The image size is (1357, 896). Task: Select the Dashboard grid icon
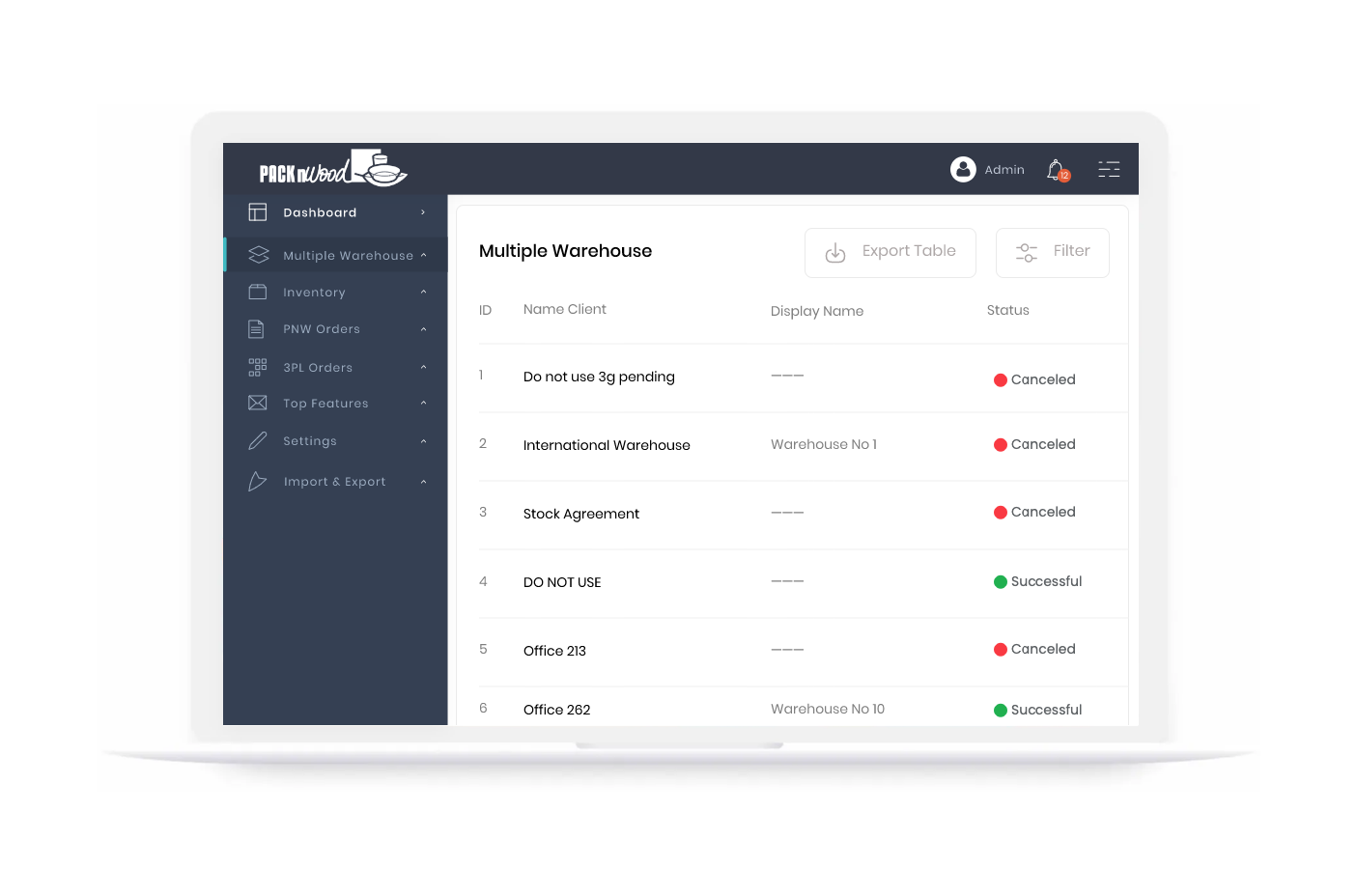pyautogui.click(x=257, y=211)
